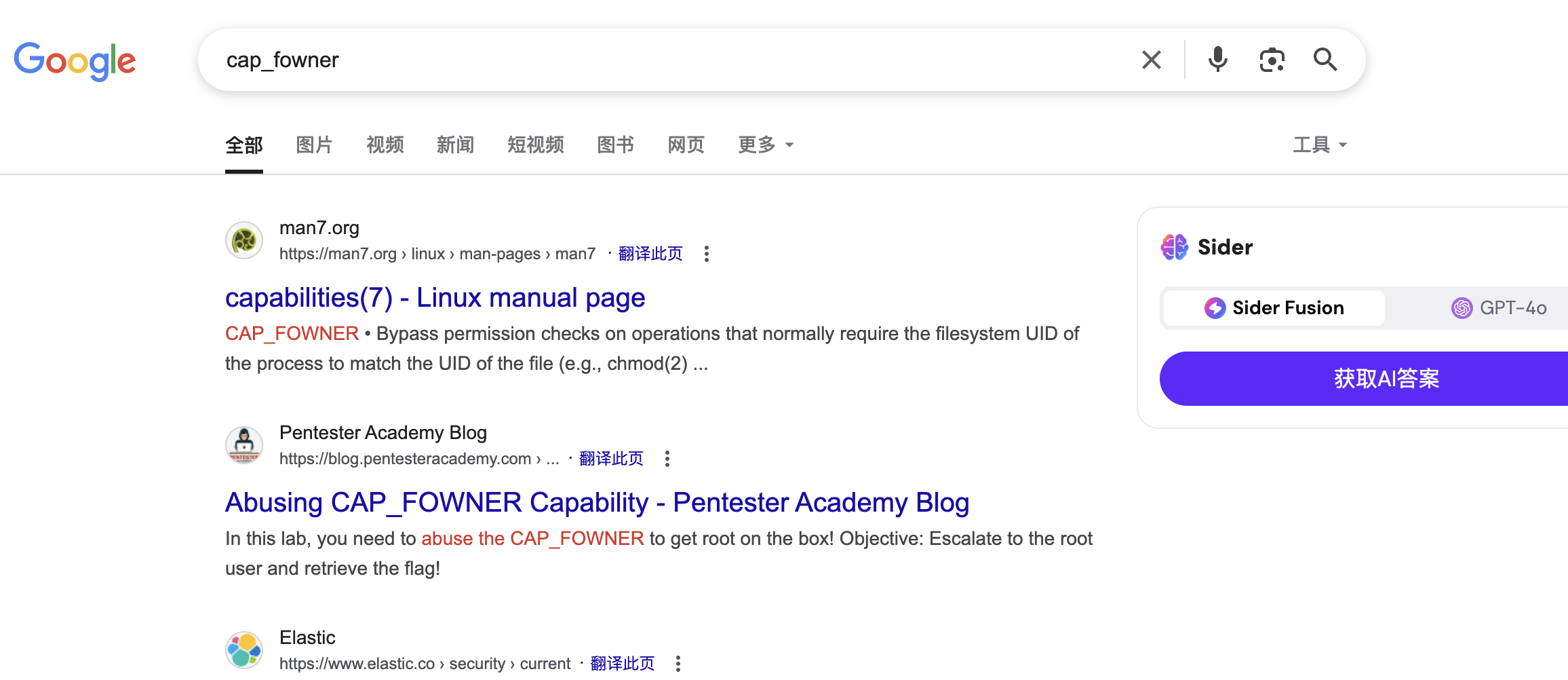The image size is (1568, 680).
Task: Translate the Elastic result page
Action: click(x=623, y=664)
